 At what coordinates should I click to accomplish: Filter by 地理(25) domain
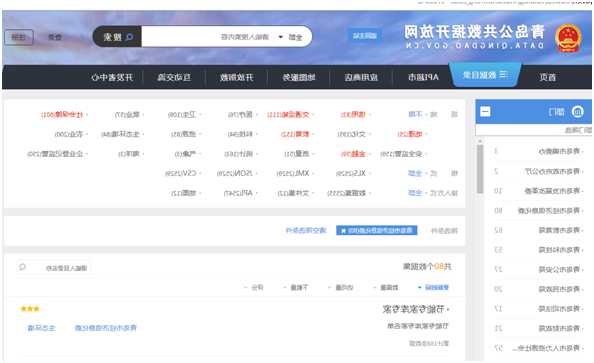(x=410, y=134)
